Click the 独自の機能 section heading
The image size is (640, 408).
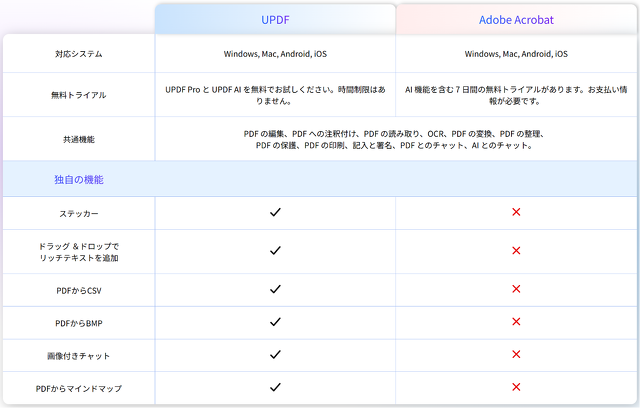[x=79, y=180]
